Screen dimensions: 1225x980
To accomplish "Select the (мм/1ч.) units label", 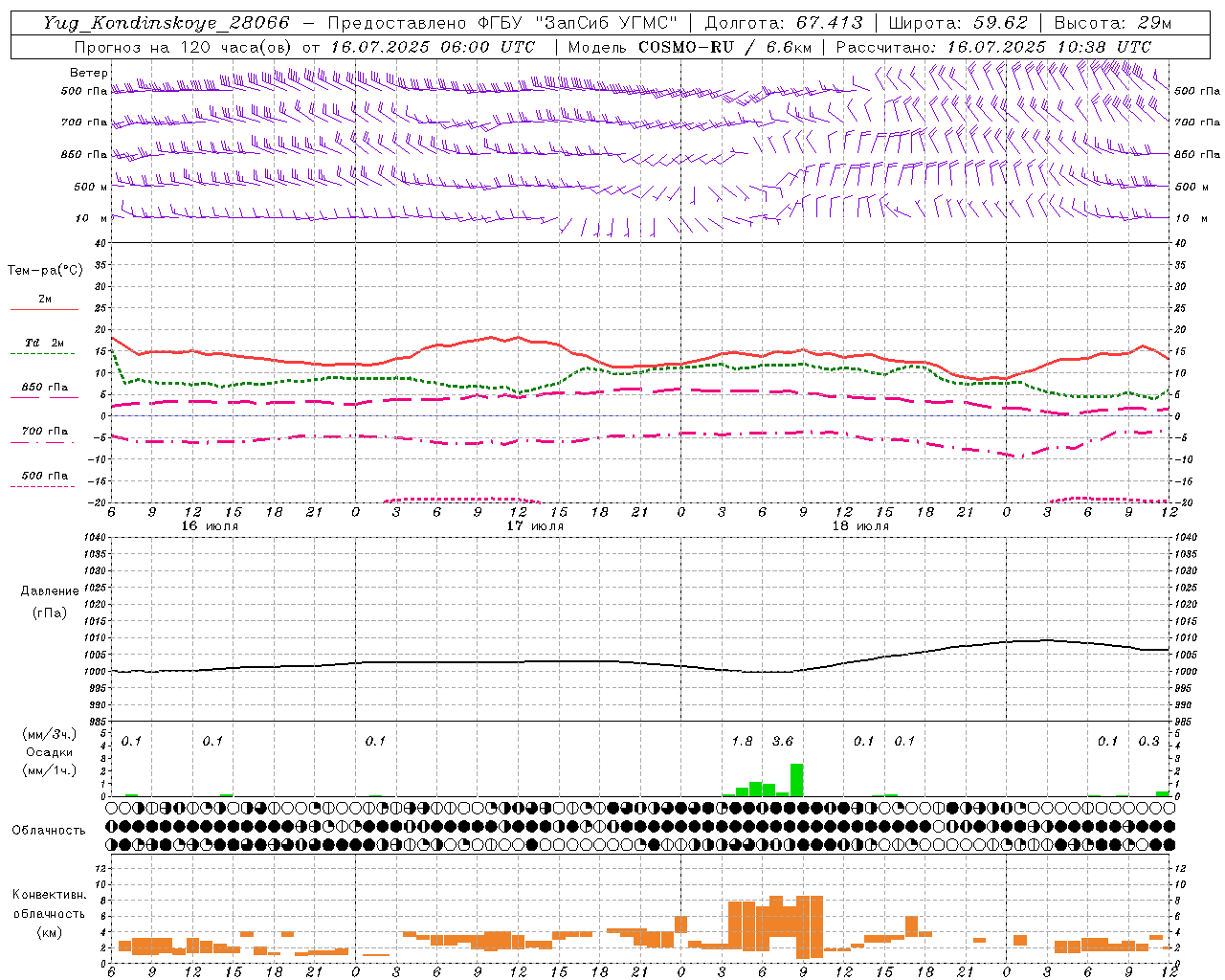I will click(x=50, y=770).
